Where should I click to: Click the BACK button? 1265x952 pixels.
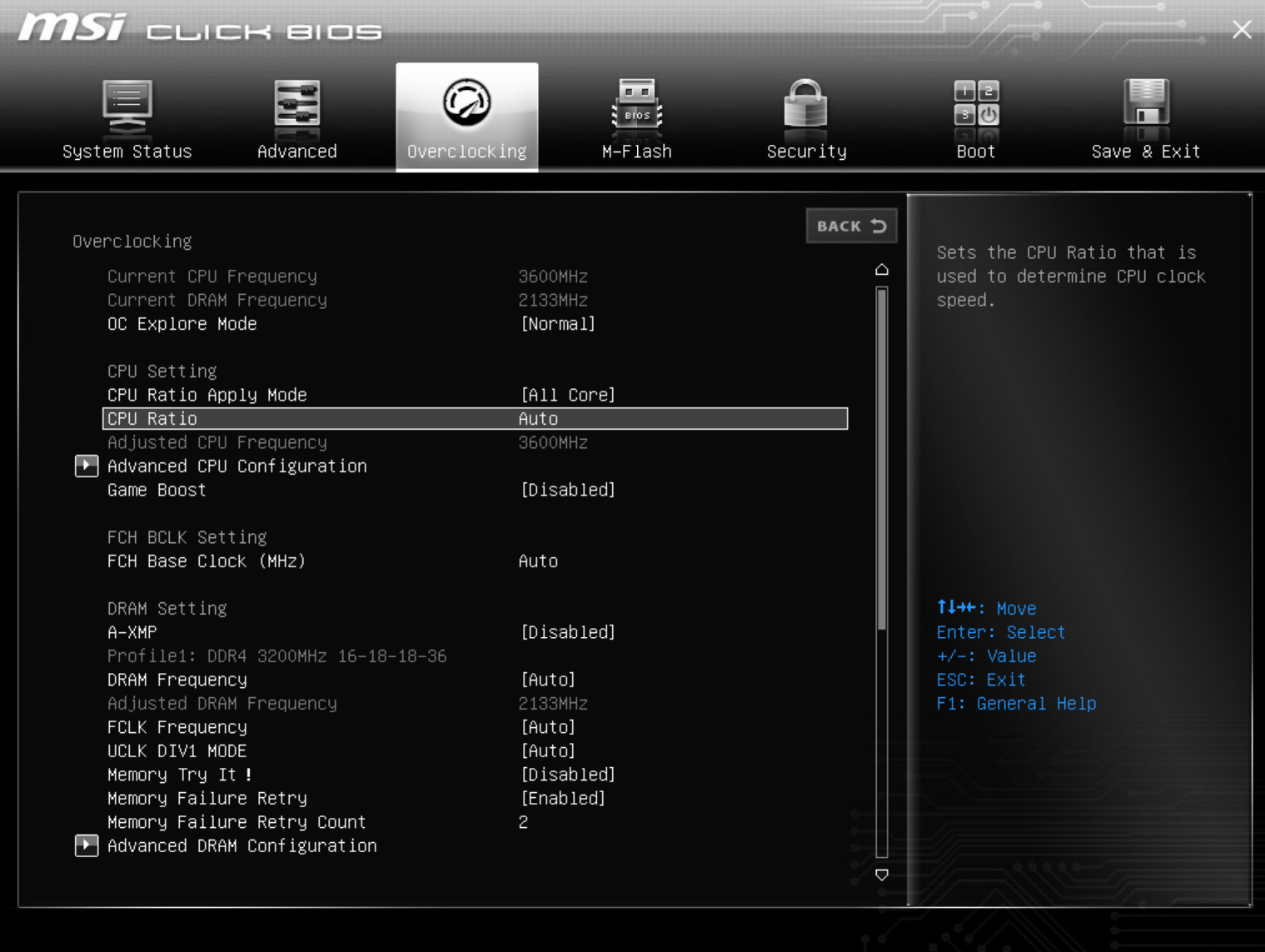point(850,225)
